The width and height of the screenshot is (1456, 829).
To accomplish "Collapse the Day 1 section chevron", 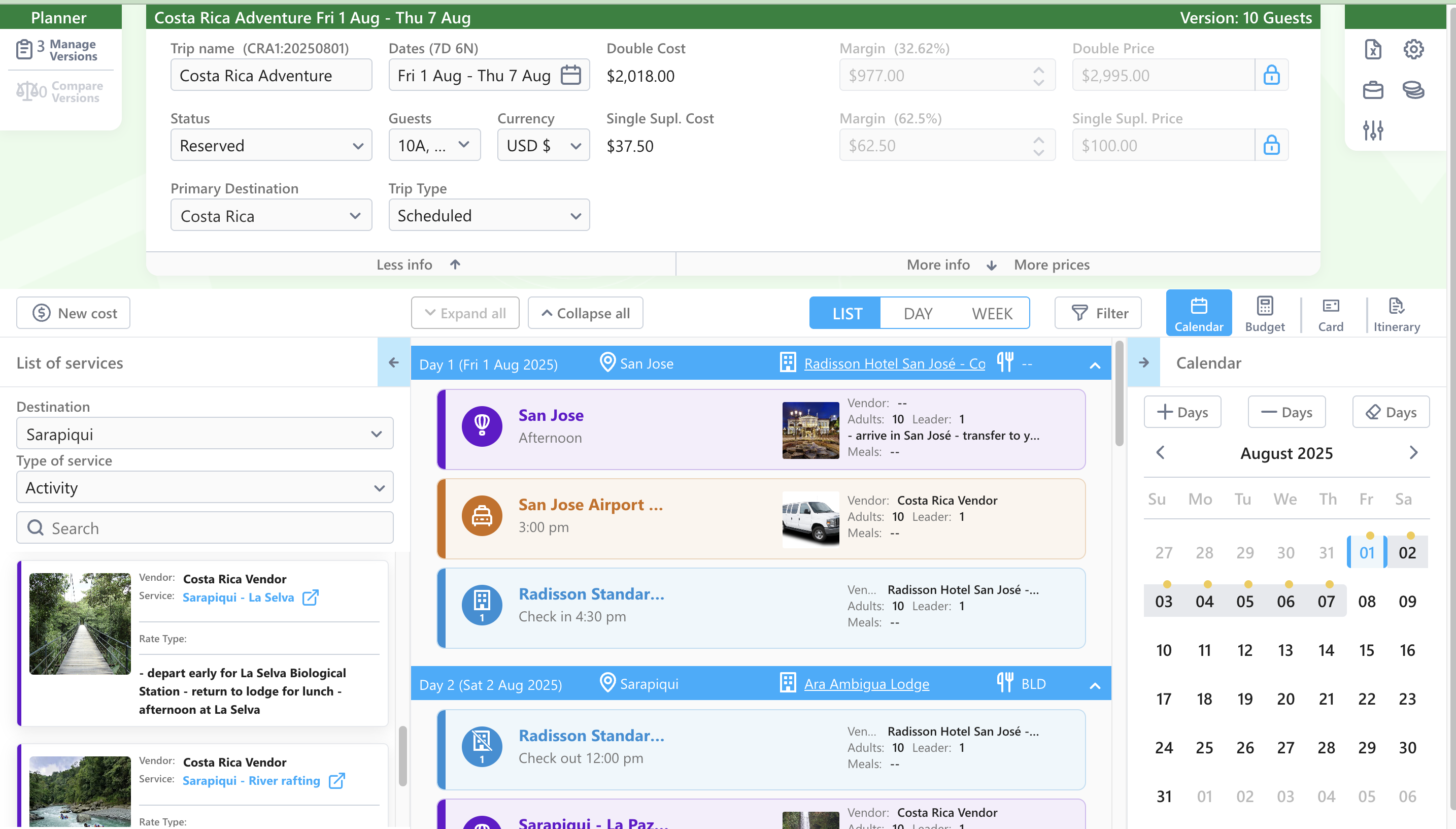I will click(1095, 365).
